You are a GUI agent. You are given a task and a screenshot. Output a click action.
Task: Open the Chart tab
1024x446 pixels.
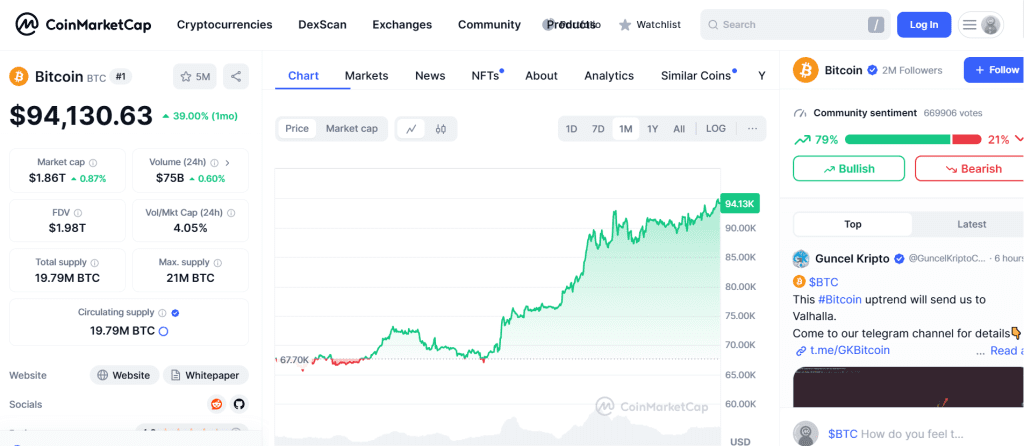(303, 76)
